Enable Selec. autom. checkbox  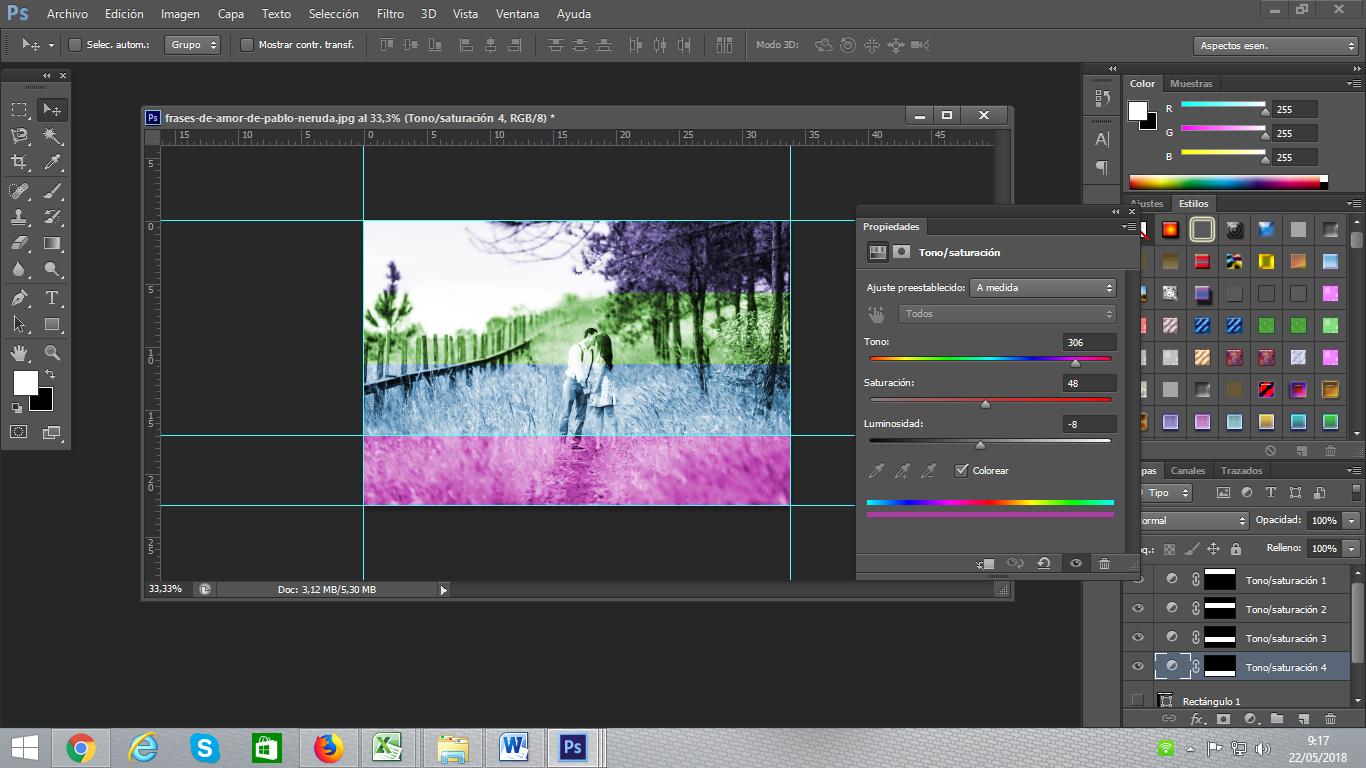[75, 45]
